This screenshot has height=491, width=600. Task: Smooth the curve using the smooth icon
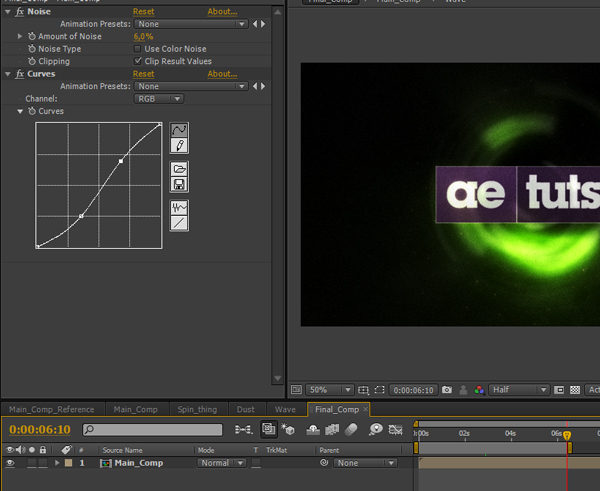point(179,208)
